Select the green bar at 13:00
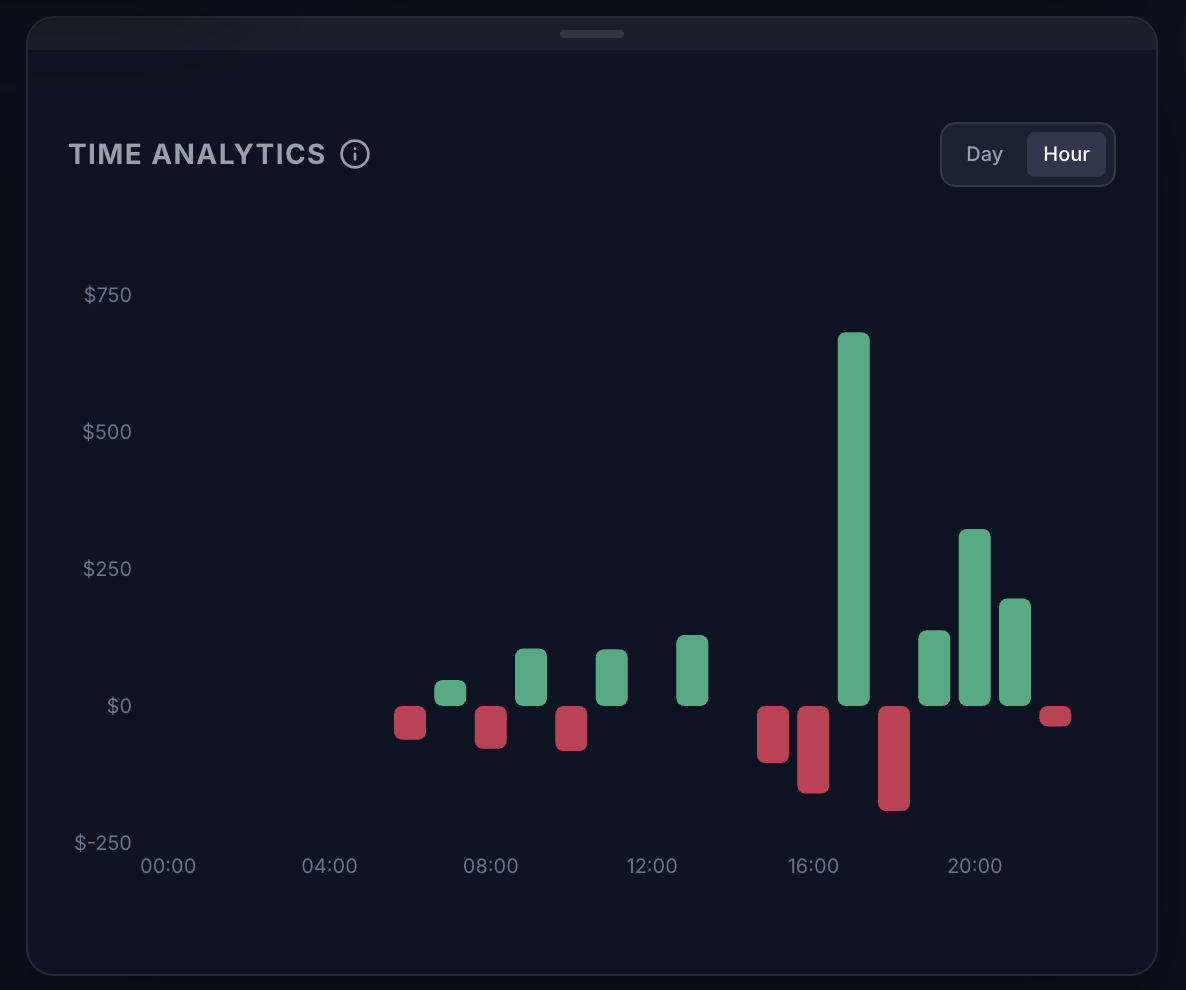Screen dimensions: 1186x990 click(692, 670)
